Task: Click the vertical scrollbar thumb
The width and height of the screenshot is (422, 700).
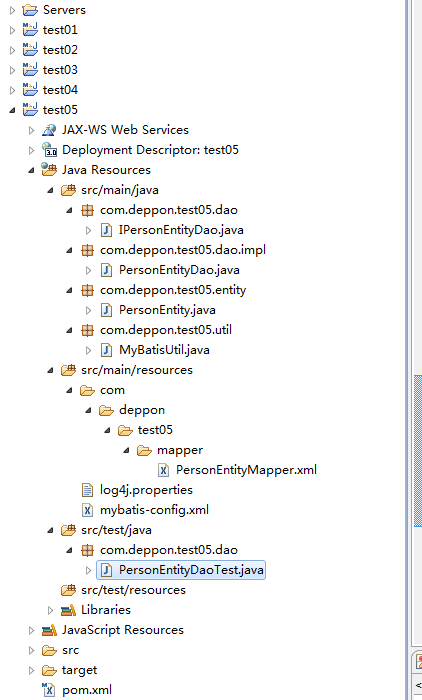Action: coord(418,451)
